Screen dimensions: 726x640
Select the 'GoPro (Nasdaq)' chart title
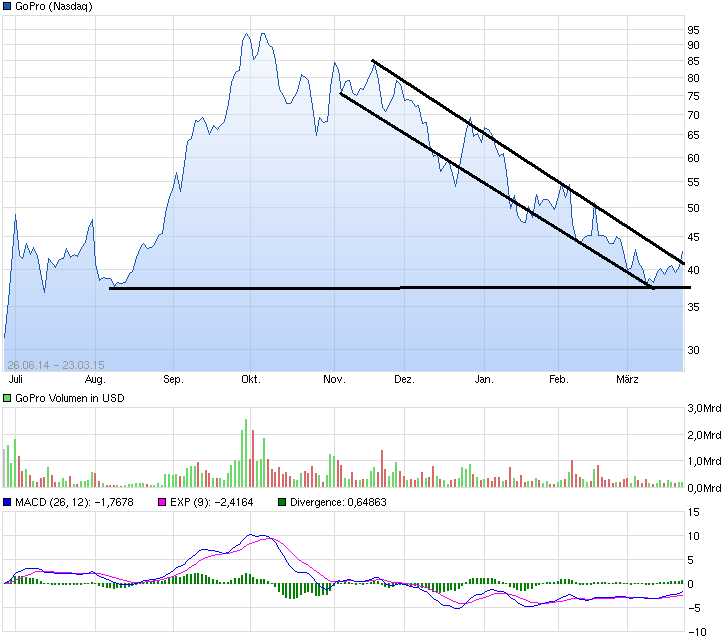[56, 7]
